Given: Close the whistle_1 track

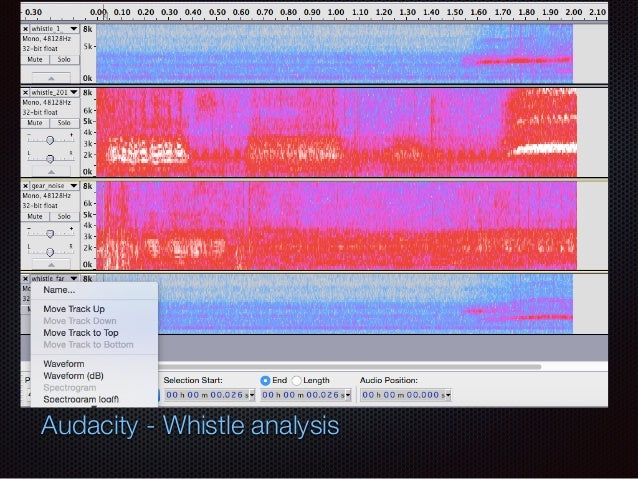Looking at the screenshot, I should coord(25,29).
